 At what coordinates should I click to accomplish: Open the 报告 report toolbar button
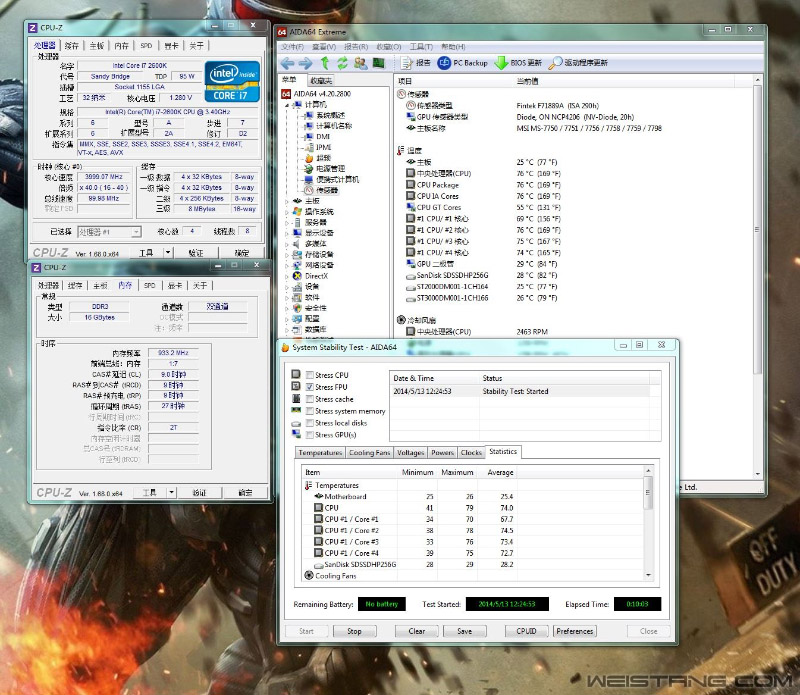416,63
